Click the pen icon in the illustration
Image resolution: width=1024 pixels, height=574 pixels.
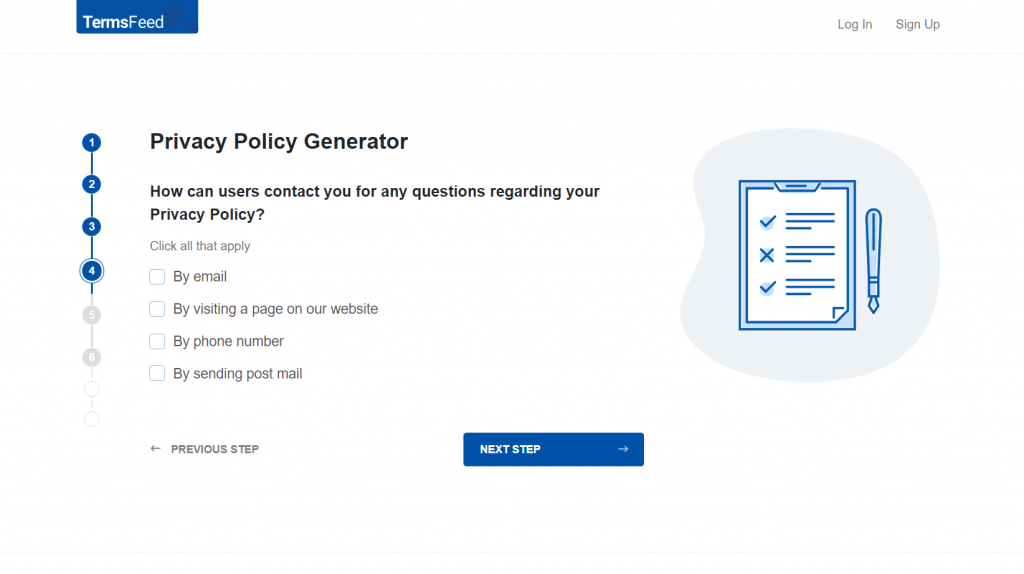pyautogui.click(x=873, y=261)
